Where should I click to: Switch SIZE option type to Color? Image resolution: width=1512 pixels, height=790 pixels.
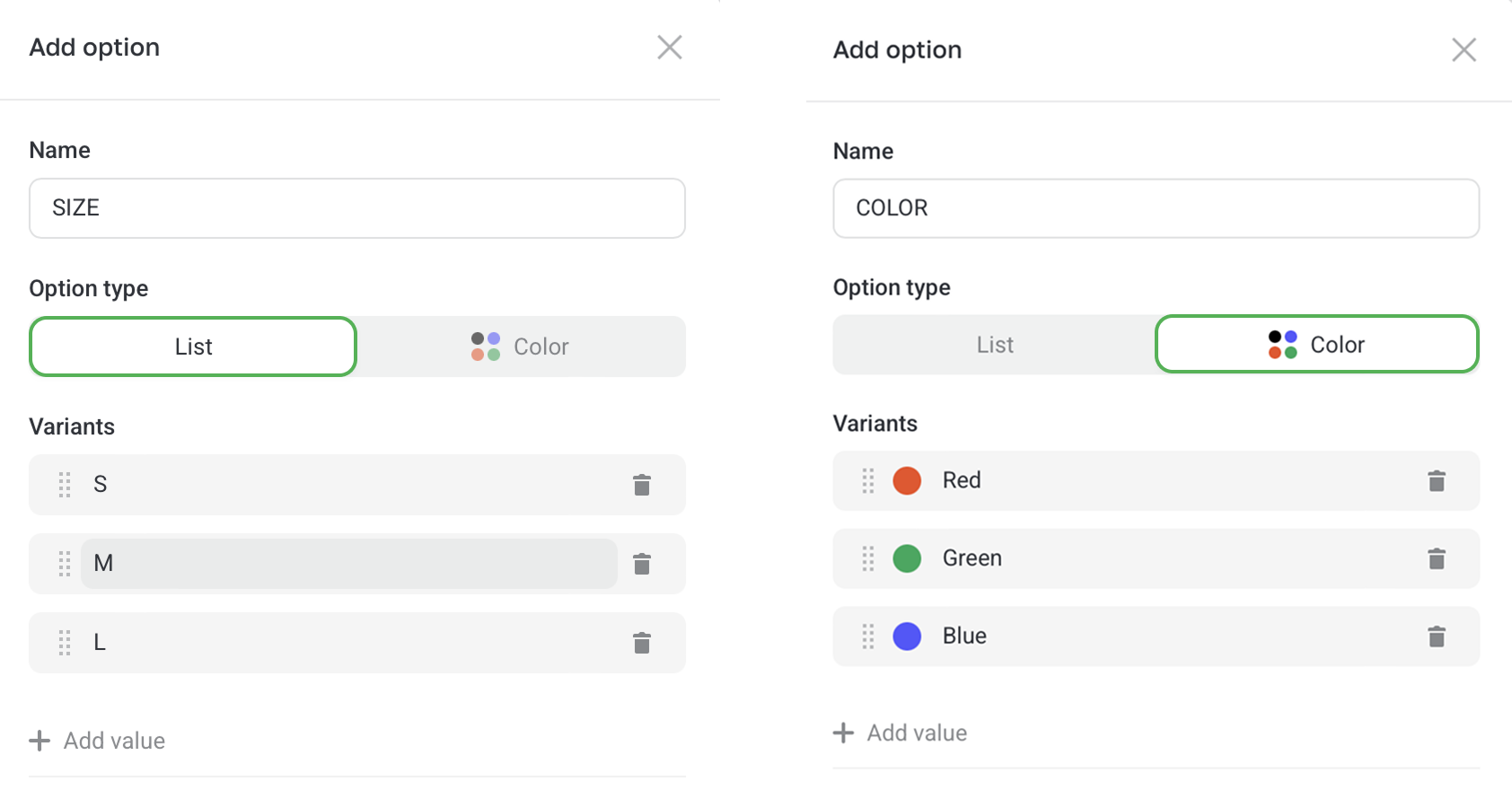tap(521, 347)
